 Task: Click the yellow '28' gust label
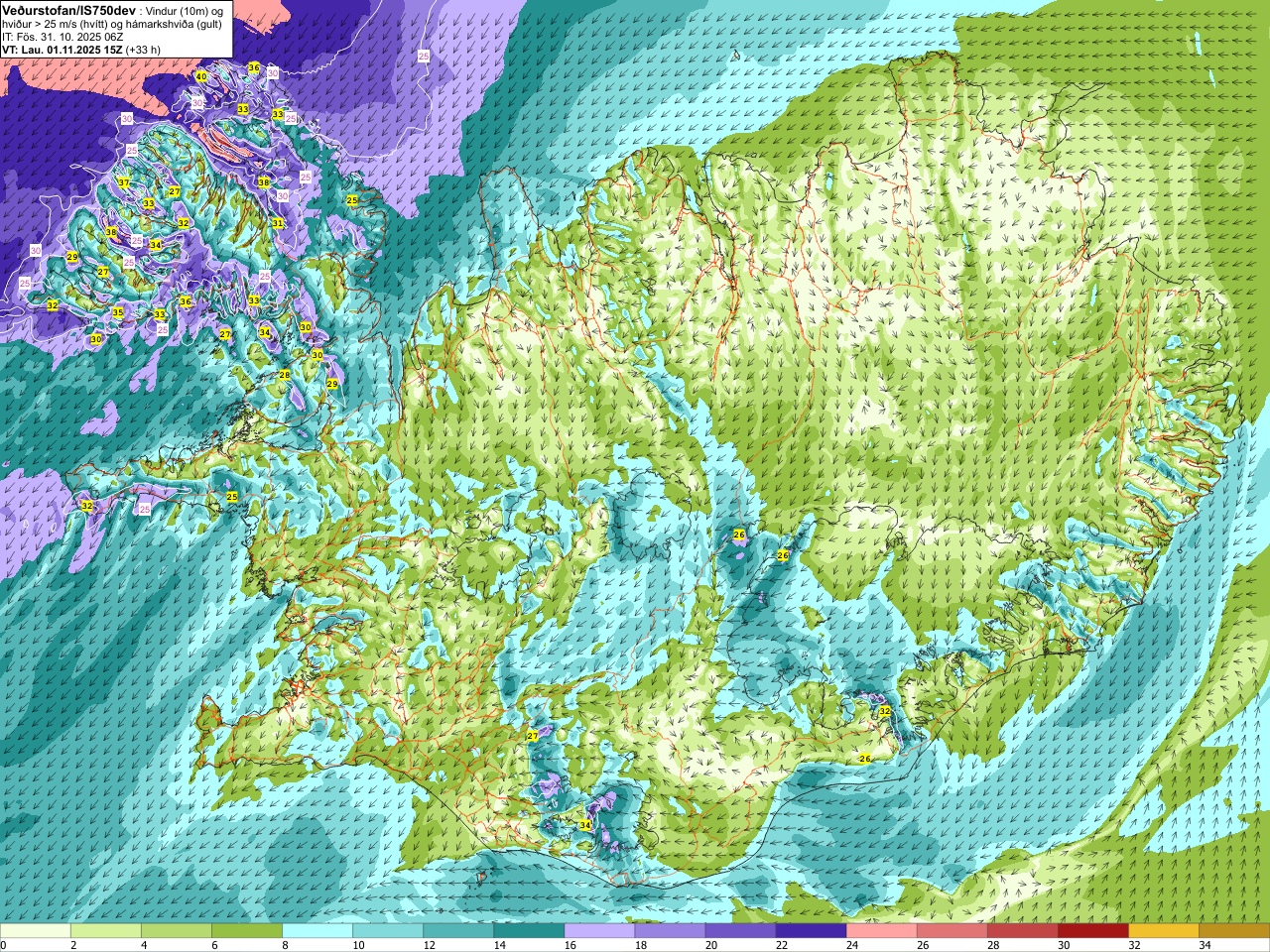point(285,375)
